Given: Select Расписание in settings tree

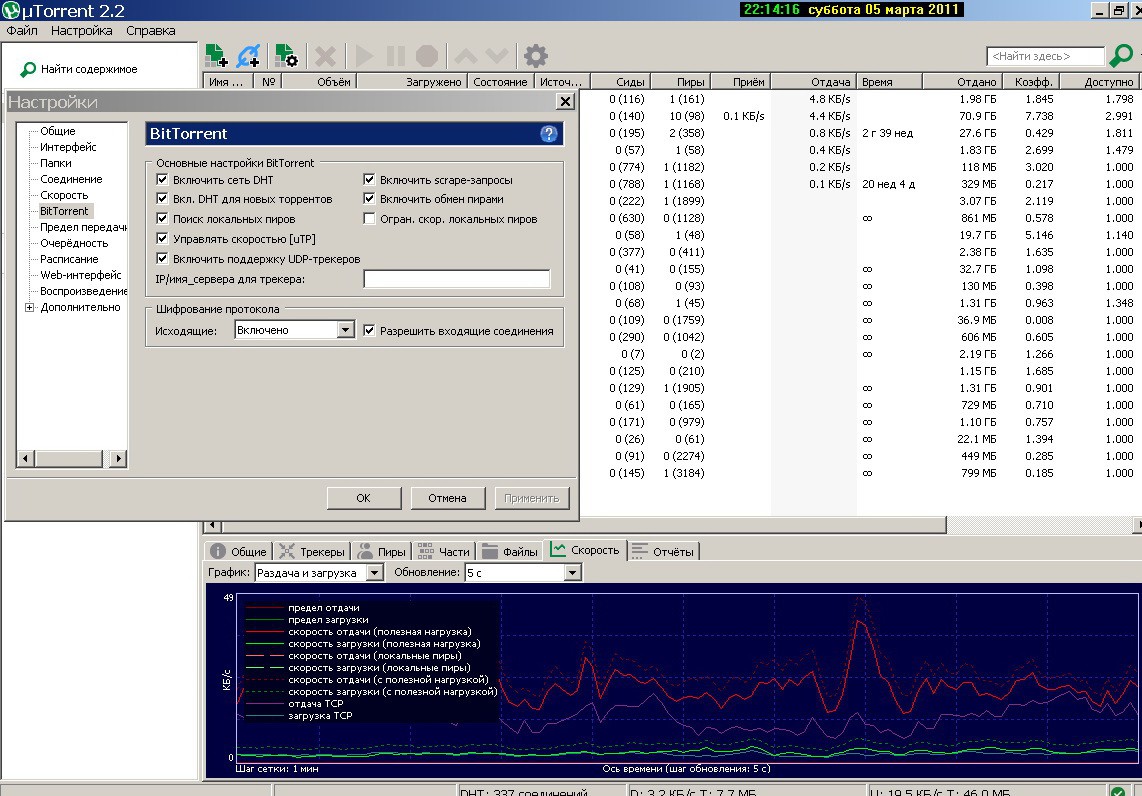Looking at the screenshot, I should (69, 259).
